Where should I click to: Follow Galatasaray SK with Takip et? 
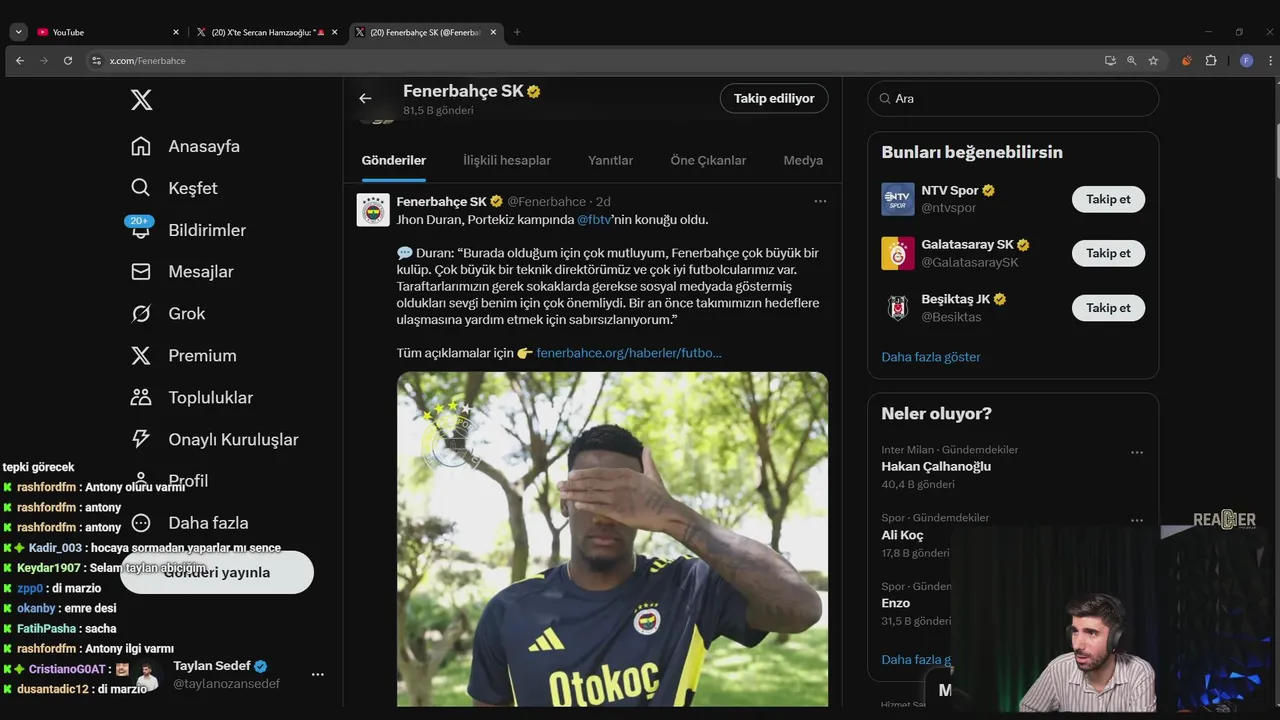[x=1108, y=253]
